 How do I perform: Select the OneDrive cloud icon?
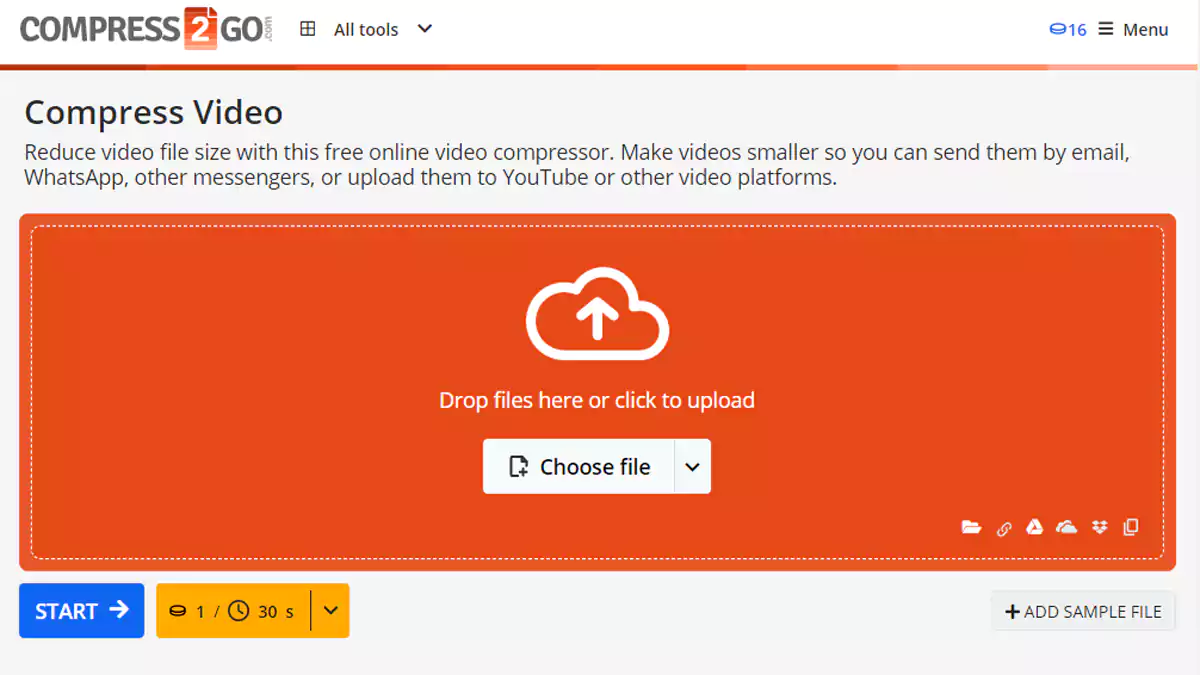tap(1067, 527)
